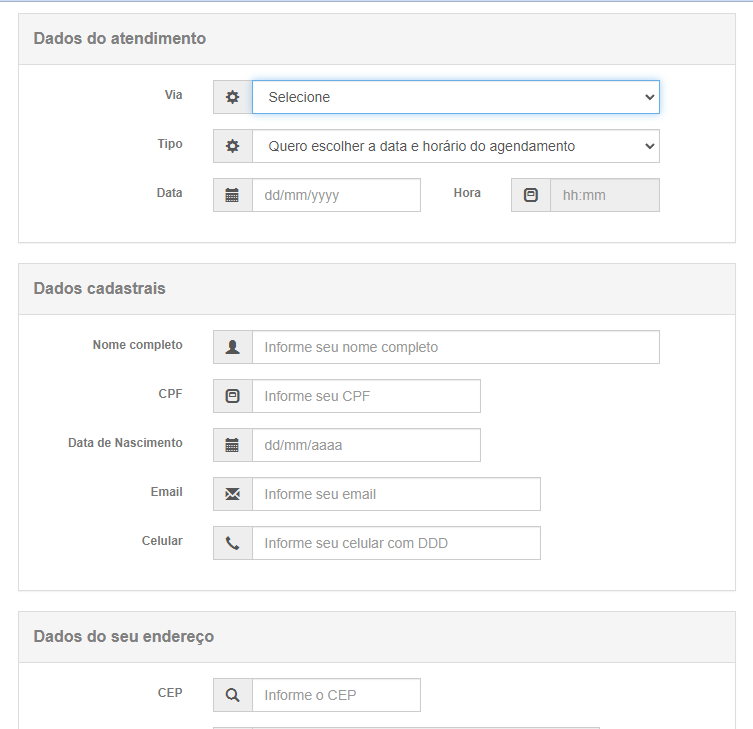
Task: Click the person icon beside Nome completo
Action: click(233, 347)
